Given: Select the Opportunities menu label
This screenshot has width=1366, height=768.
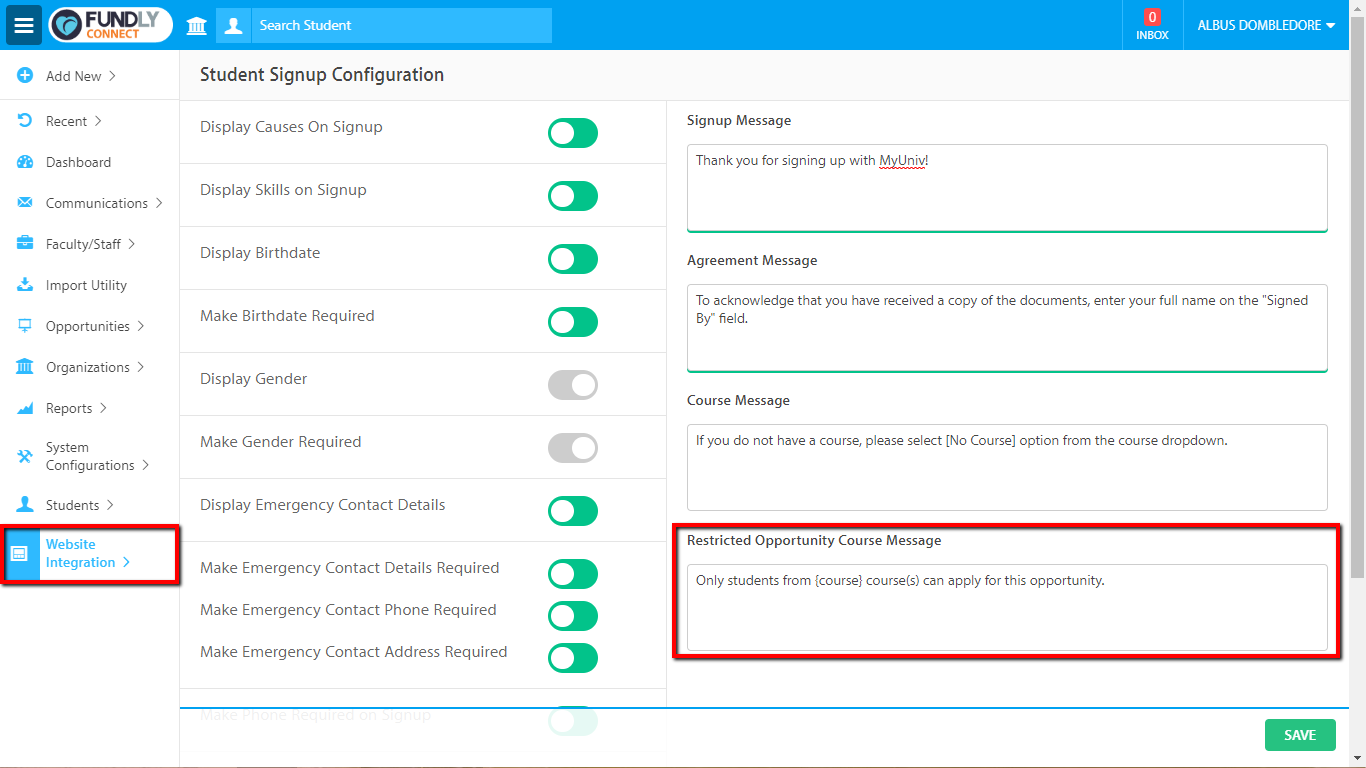Looking at the screenshot, I should 88,326.
